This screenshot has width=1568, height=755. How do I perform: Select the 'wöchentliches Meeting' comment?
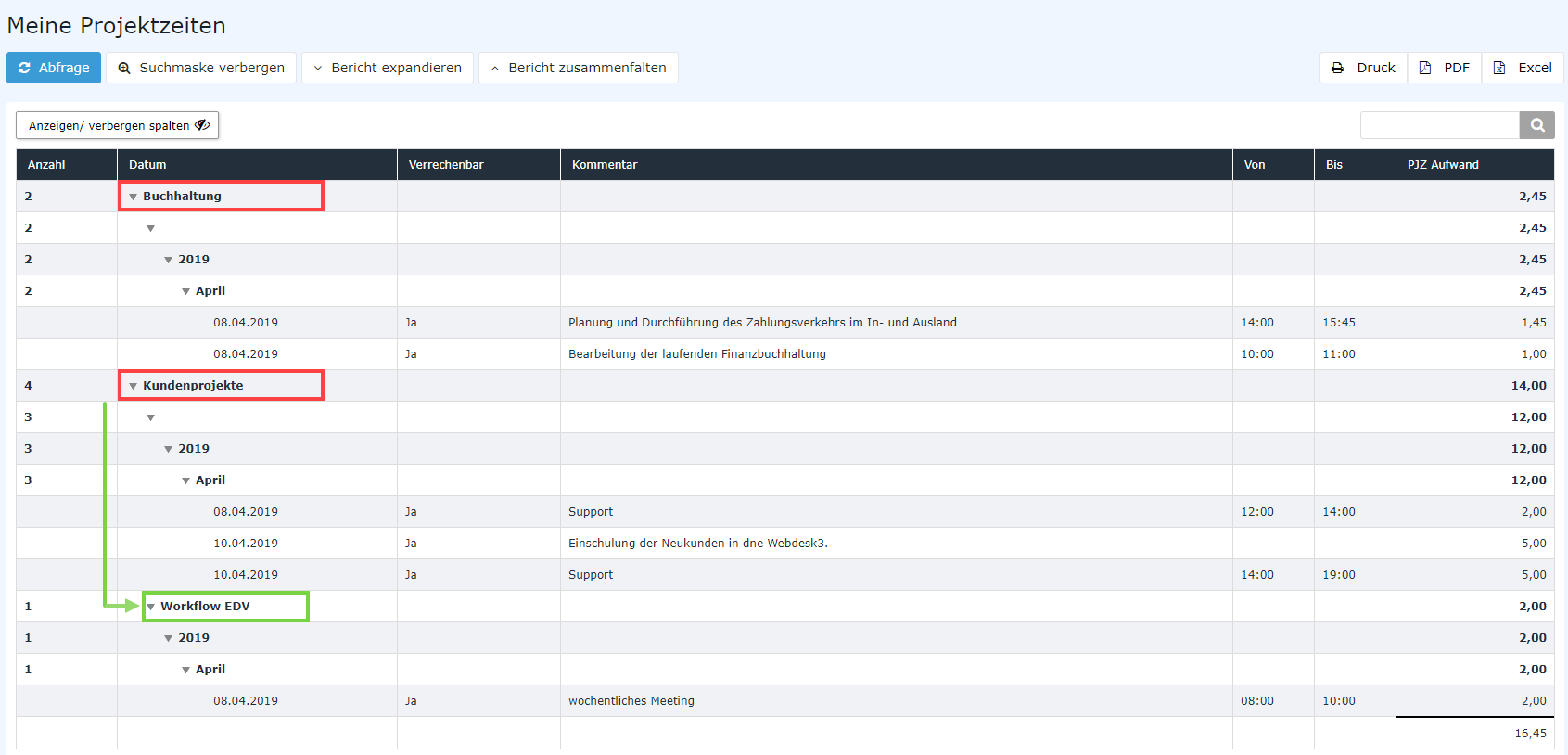tap(631, 701)
